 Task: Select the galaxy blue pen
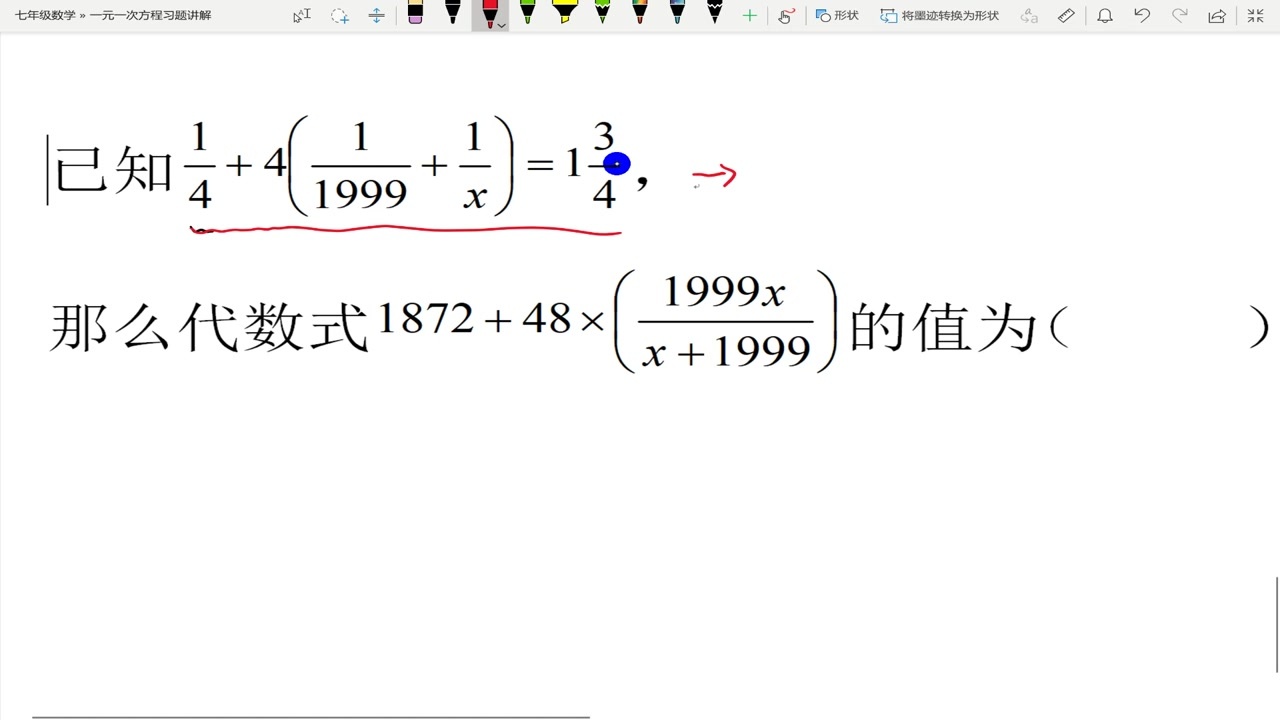click(x=677, y=13)
